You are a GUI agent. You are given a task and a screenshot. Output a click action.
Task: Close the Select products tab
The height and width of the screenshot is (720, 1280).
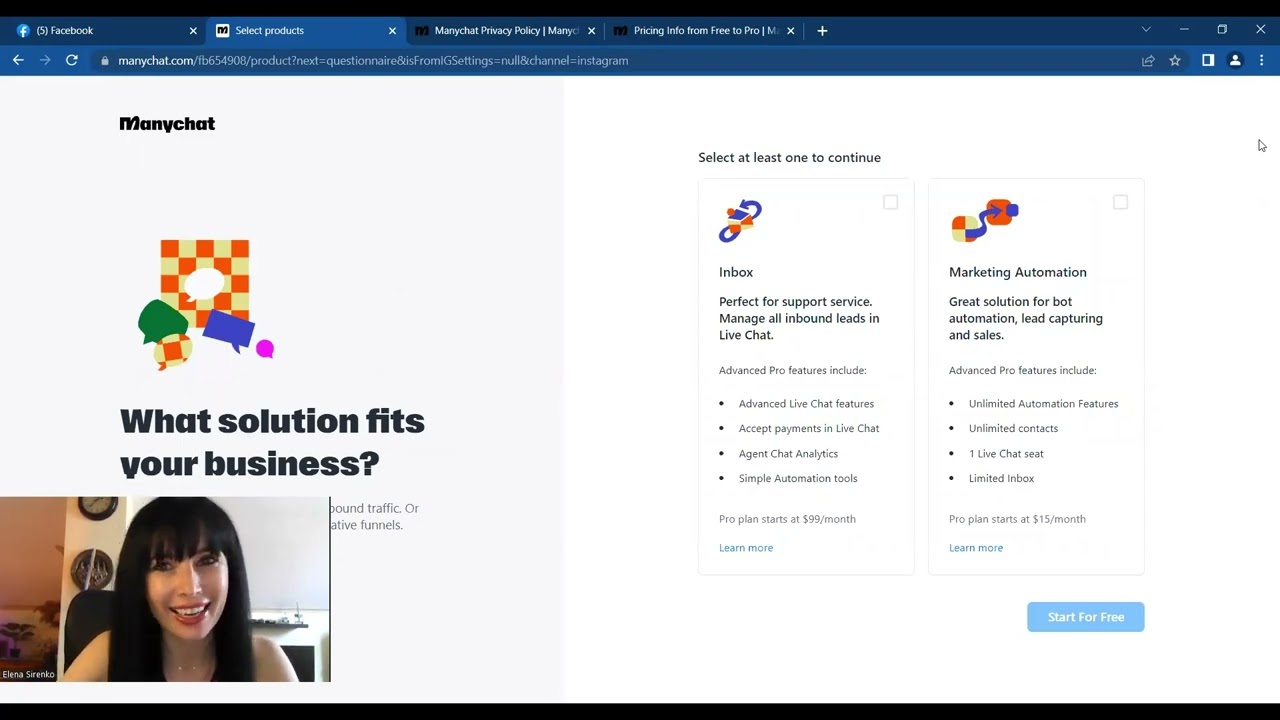392,31
